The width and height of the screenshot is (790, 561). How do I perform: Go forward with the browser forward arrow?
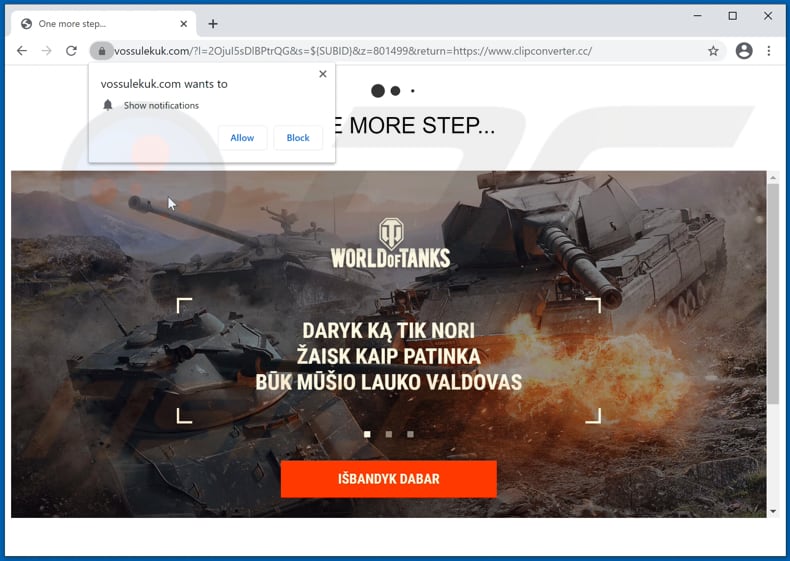[x=46, y=51]
